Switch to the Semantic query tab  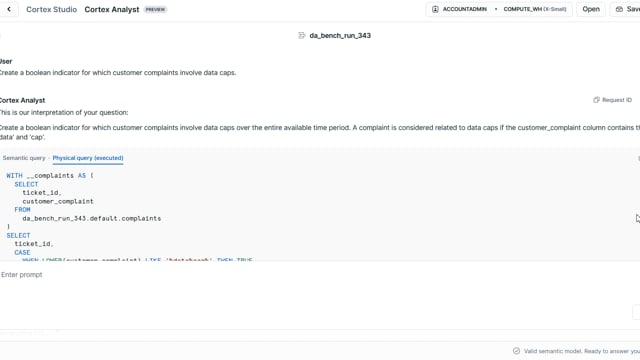(24, 158)
